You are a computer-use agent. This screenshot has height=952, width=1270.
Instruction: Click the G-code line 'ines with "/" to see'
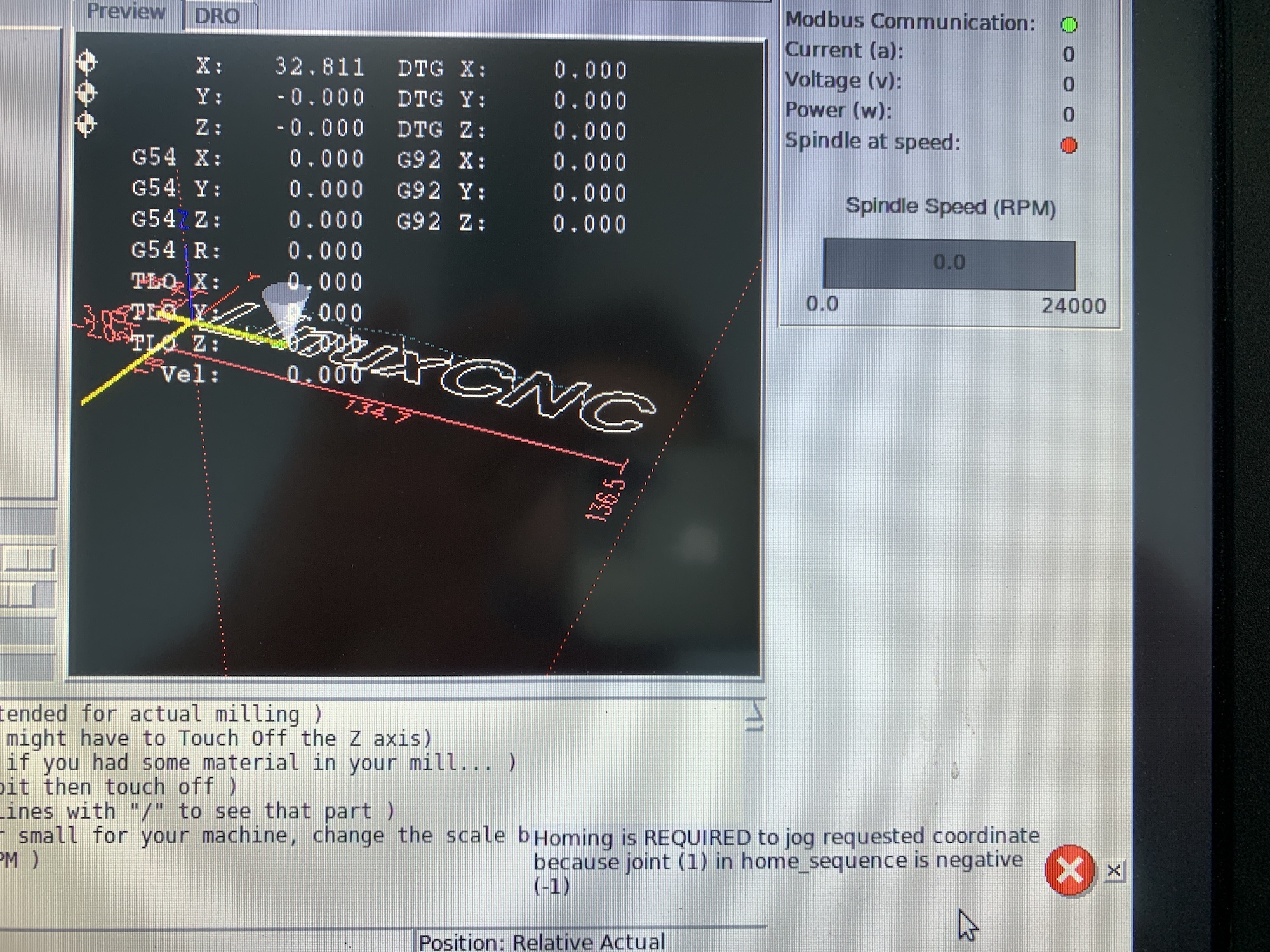(x=197, y=811)
